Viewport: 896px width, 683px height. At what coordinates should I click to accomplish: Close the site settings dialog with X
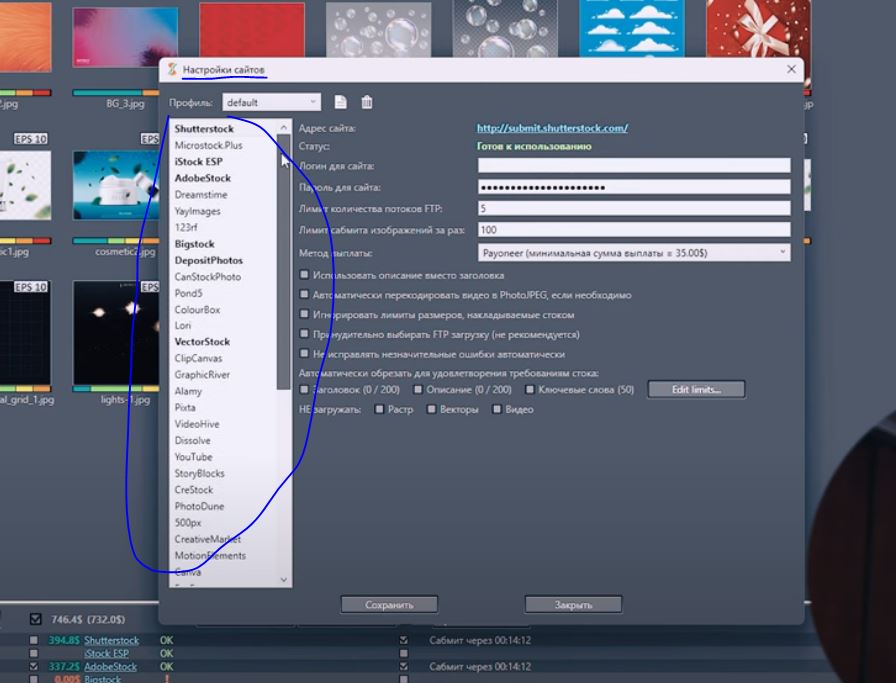791,69
